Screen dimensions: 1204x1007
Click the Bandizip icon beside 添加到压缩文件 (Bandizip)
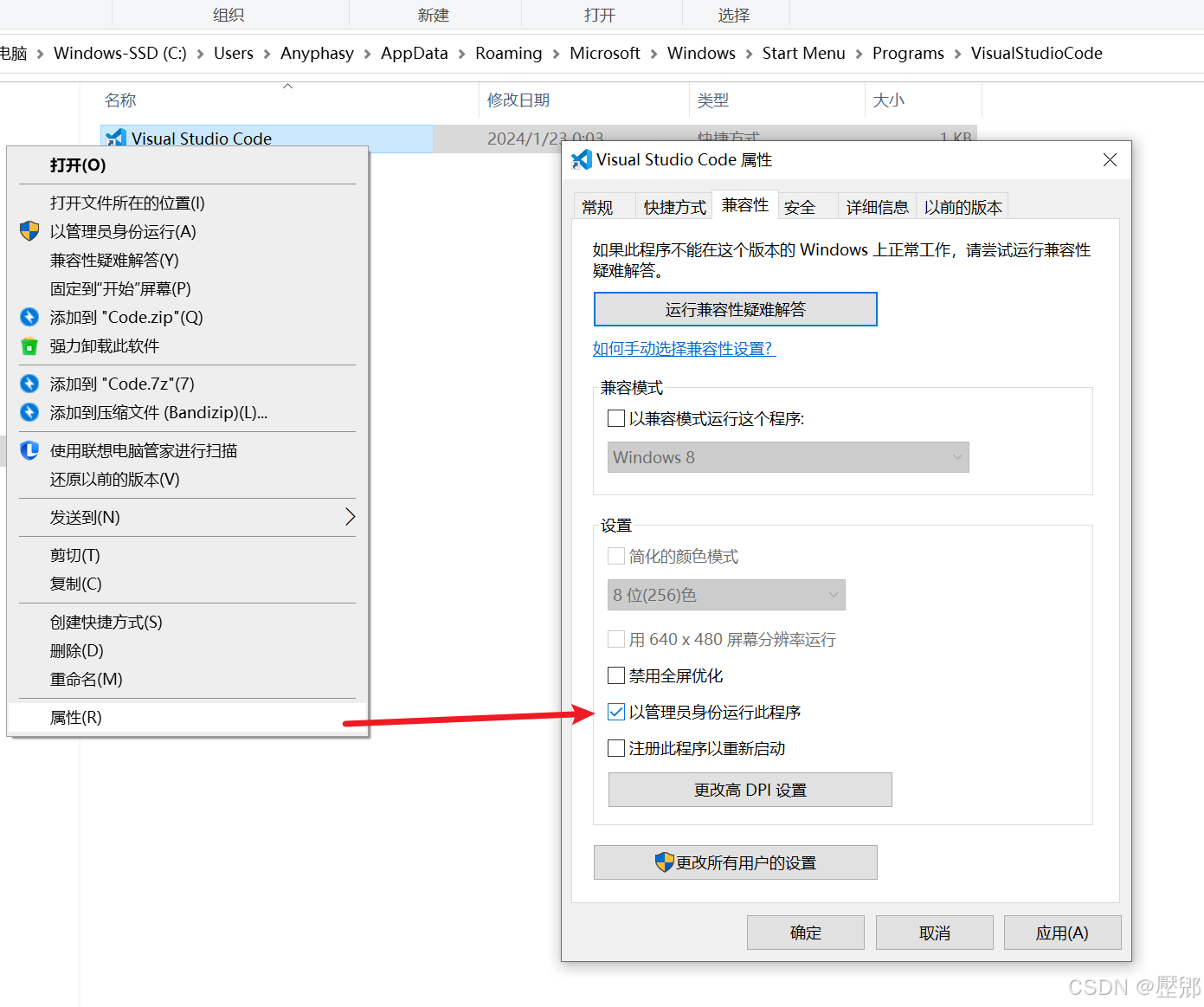coord(29,412)
